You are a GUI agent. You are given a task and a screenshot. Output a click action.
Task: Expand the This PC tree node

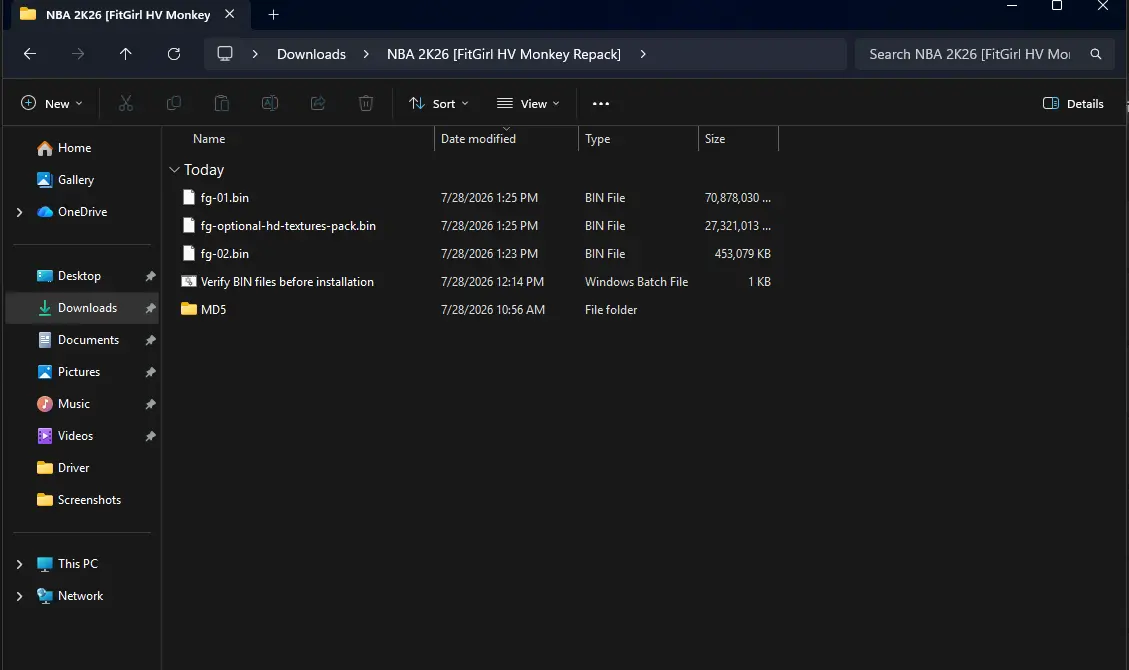pos(19,564)
